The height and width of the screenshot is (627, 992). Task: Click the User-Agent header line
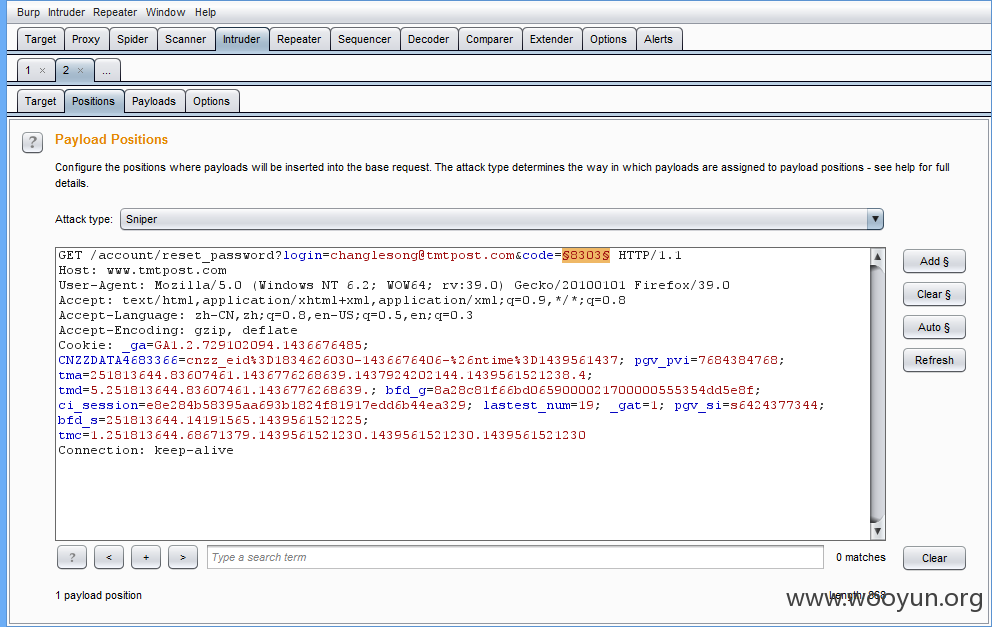click(394, 285)
